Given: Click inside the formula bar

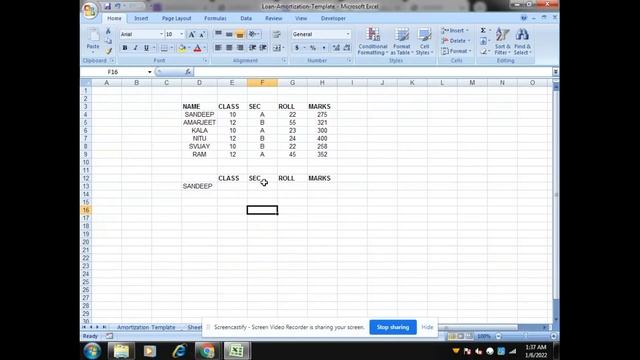Looking at the screenshot, I should tap(373, 72).
